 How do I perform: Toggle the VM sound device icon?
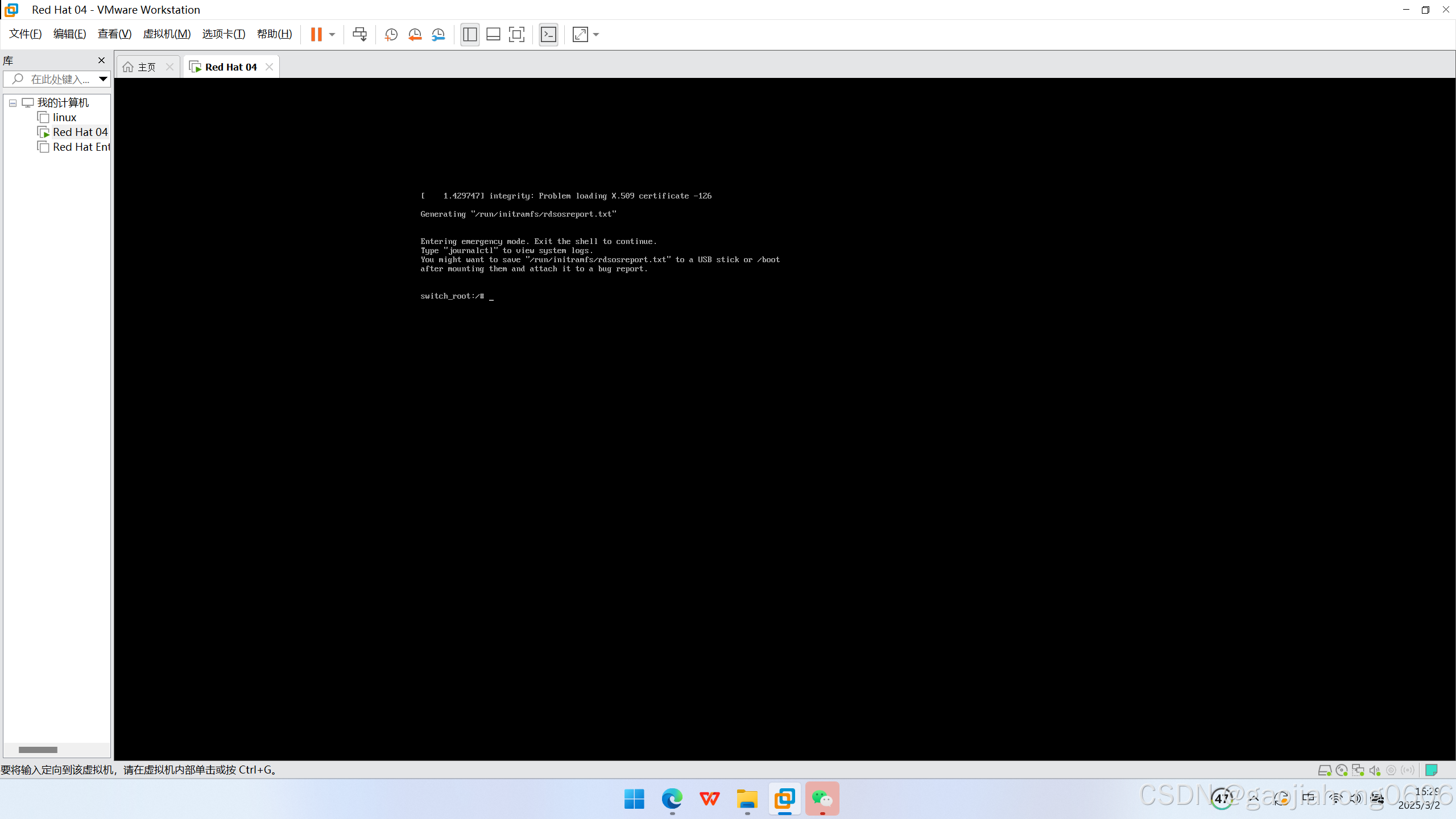(x=1375, y=770)
